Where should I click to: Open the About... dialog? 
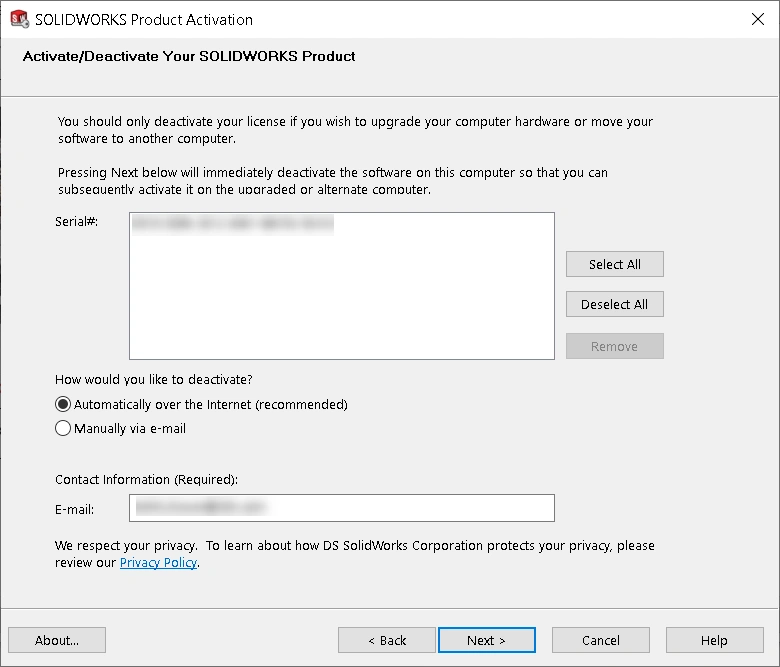pos(57,640)
